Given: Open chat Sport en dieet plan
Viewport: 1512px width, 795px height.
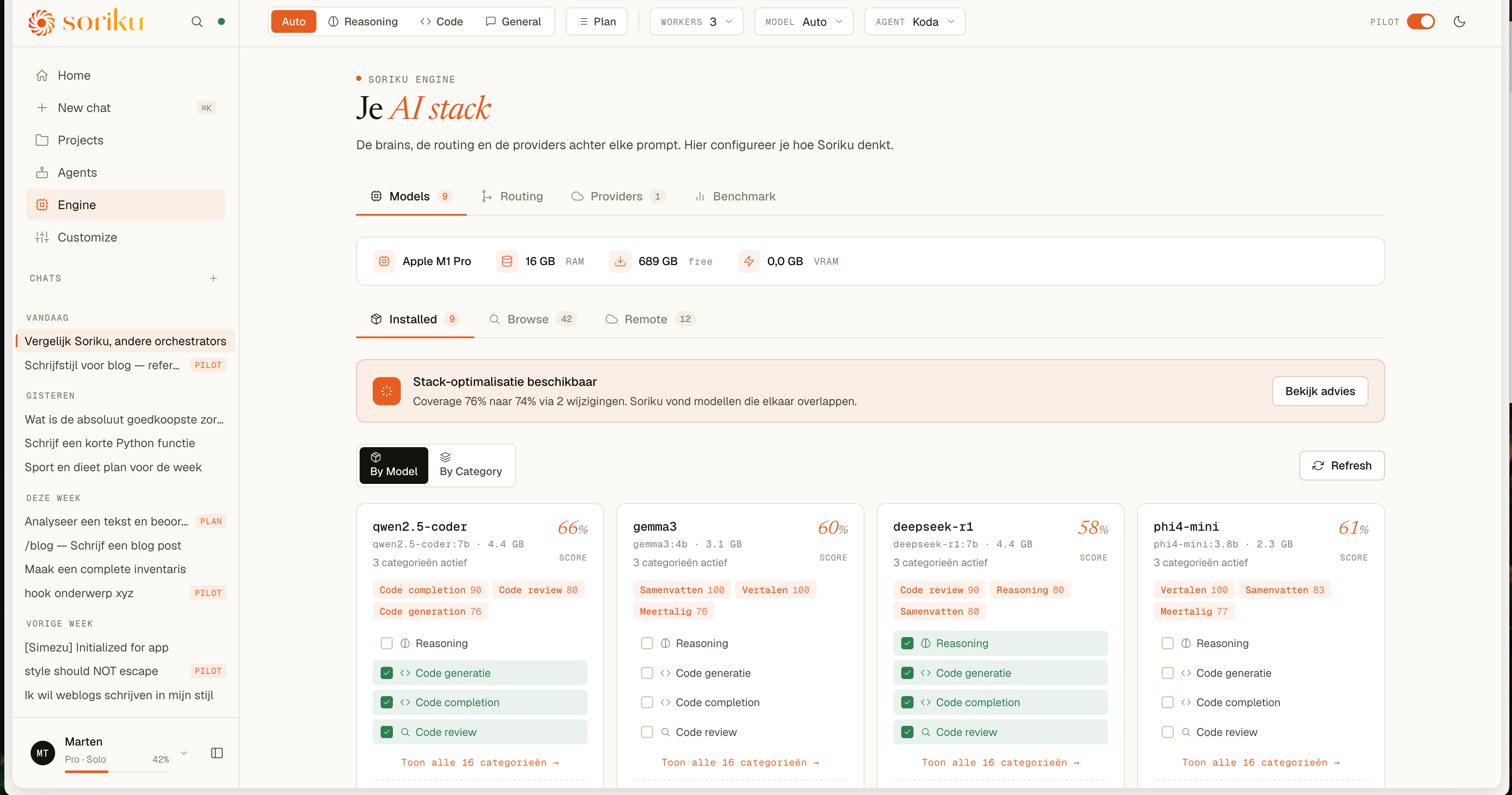Looking at the screenshot, I should (x=113, y=467).
